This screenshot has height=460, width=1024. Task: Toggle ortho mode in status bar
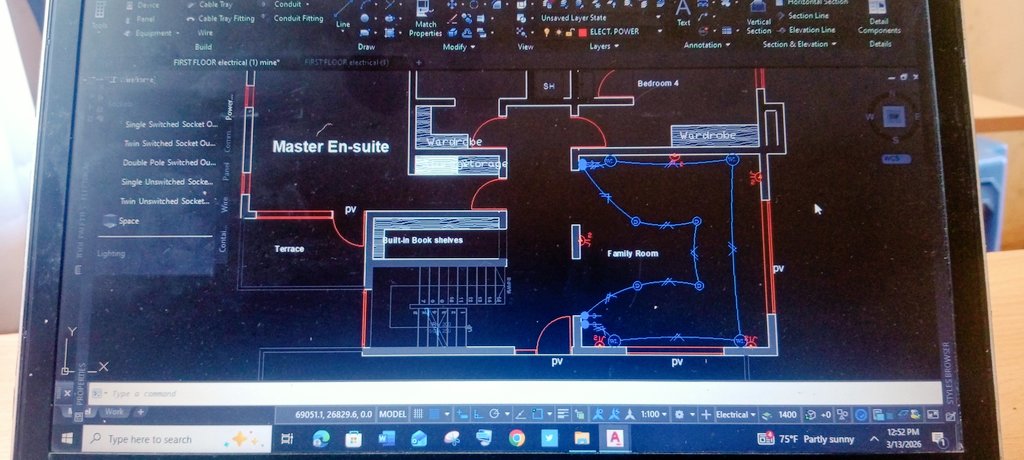[478, 414]
